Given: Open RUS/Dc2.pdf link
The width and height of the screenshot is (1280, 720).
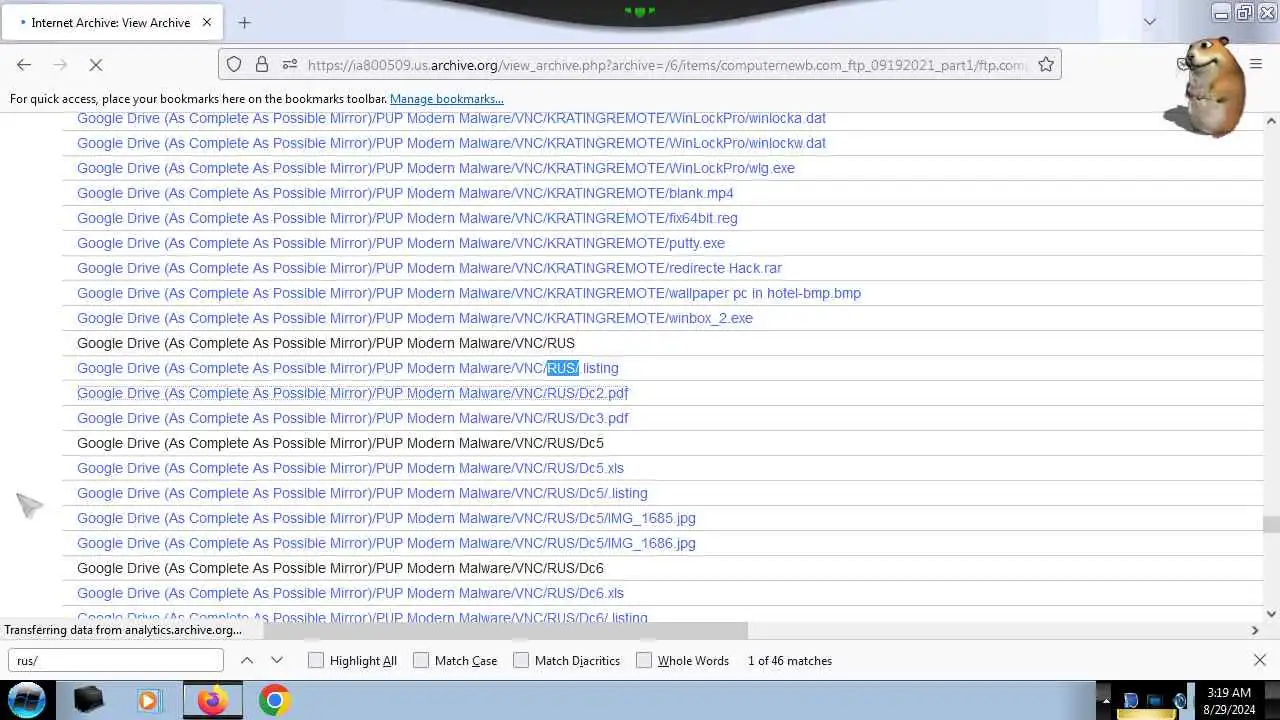Looking at the screenshot, I should coord(353,393).
